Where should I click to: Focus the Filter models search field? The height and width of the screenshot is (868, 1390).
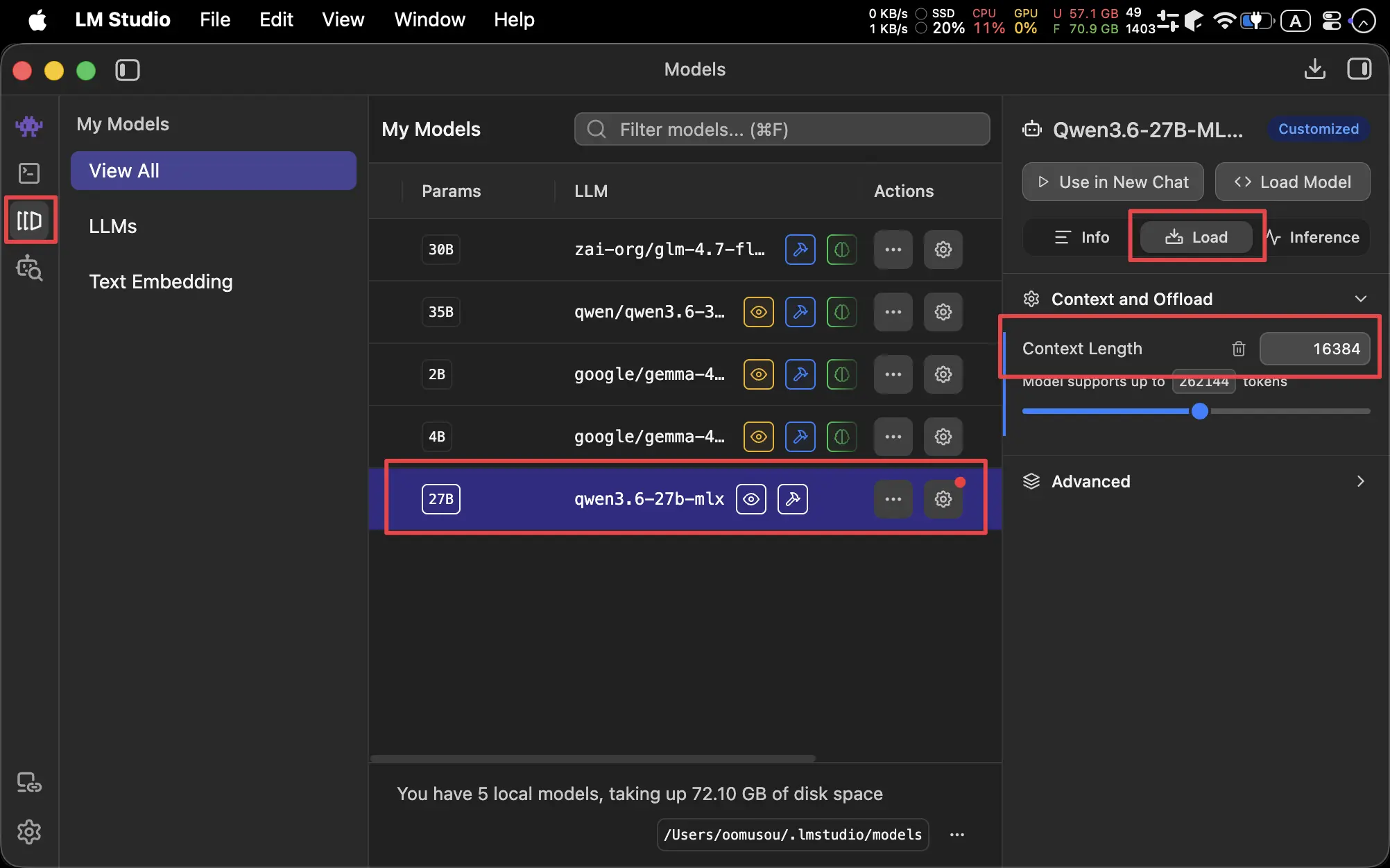(782, 129)
